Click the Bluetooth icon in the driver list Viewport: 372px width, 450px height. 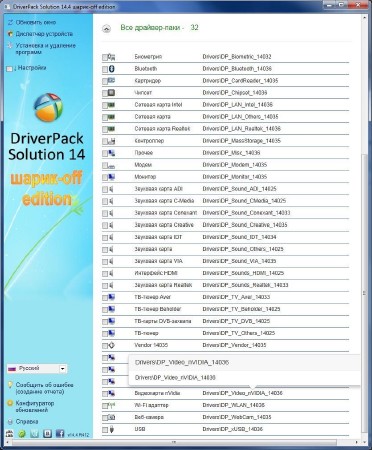pos(112,69)
